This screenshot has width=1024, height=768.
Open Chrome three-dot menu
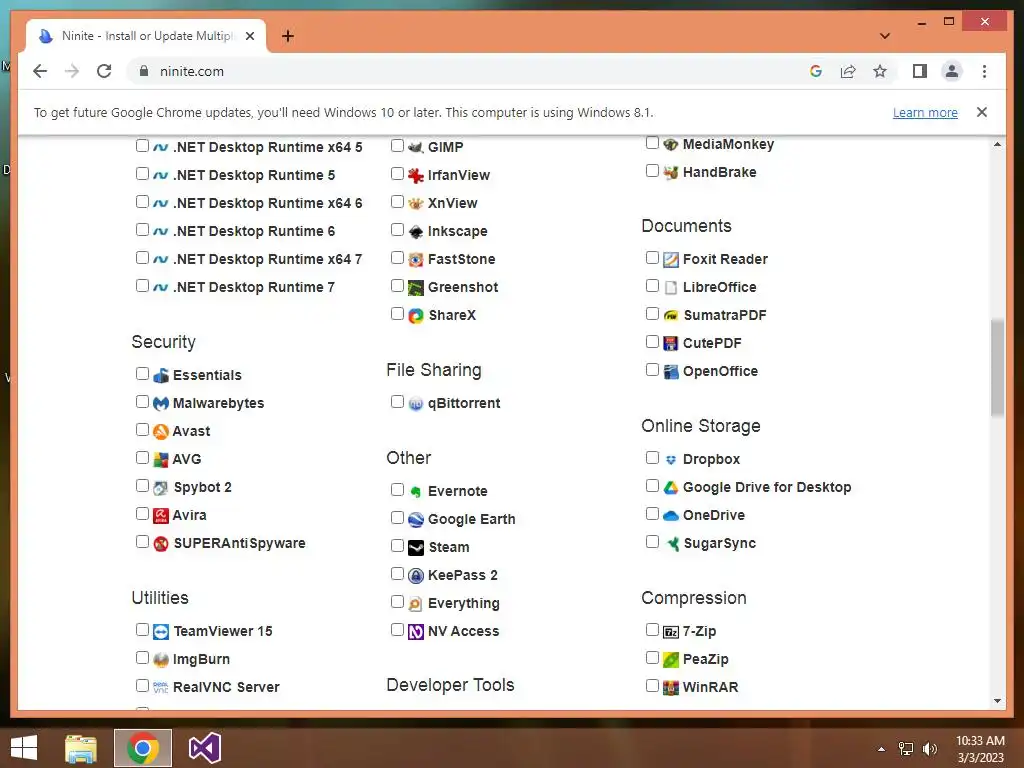click(x=984, y=71)
